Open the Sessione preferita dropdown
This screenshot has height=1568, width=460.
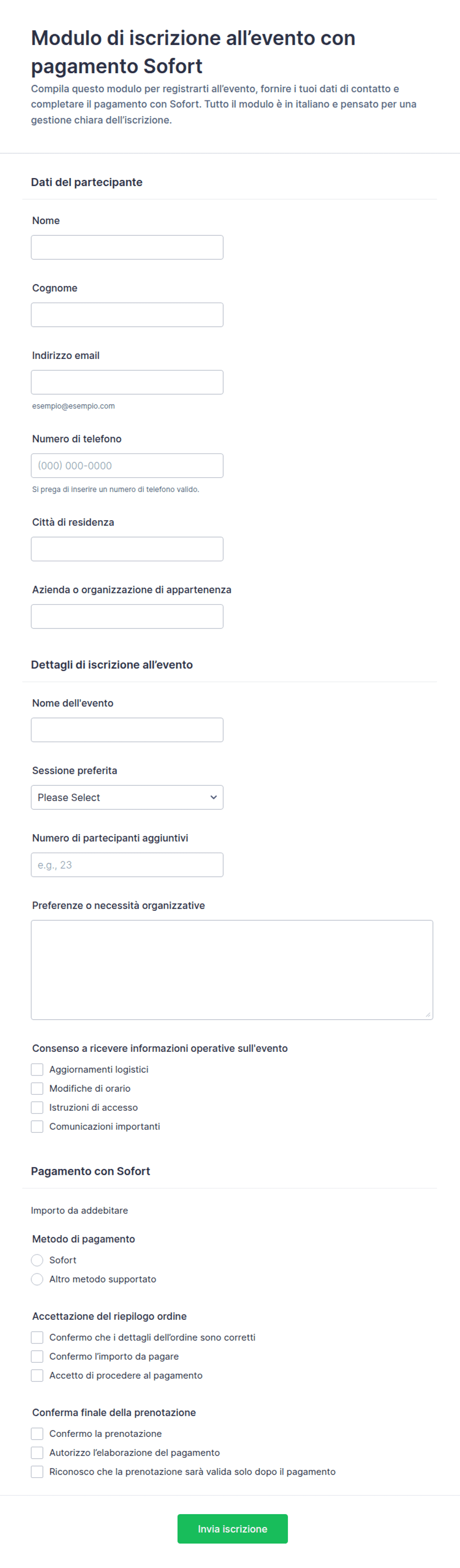pos(127,798)
